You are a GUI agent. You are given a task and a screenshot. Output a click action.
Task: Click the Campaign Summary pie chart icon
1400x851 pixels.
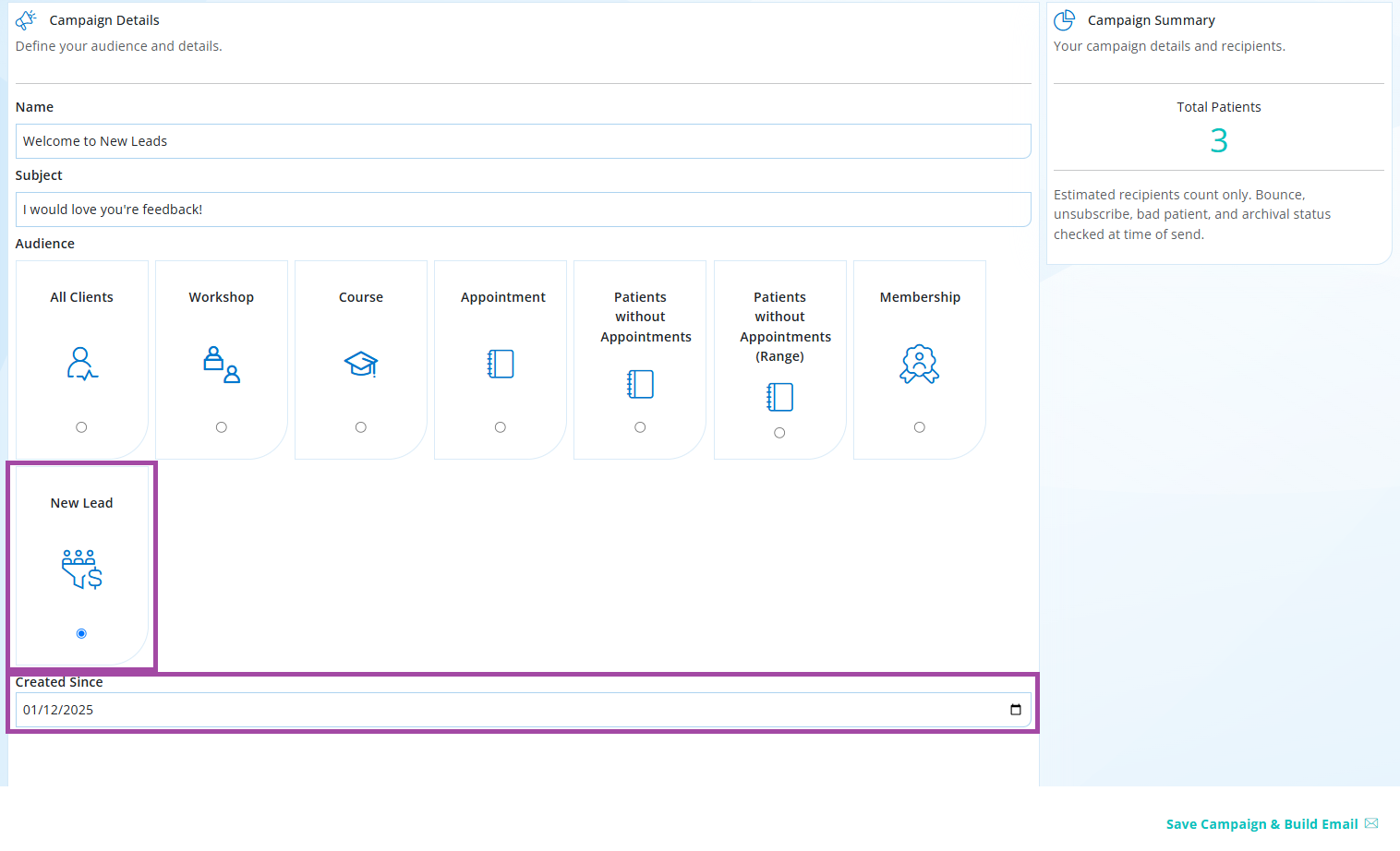[1065, 19]
